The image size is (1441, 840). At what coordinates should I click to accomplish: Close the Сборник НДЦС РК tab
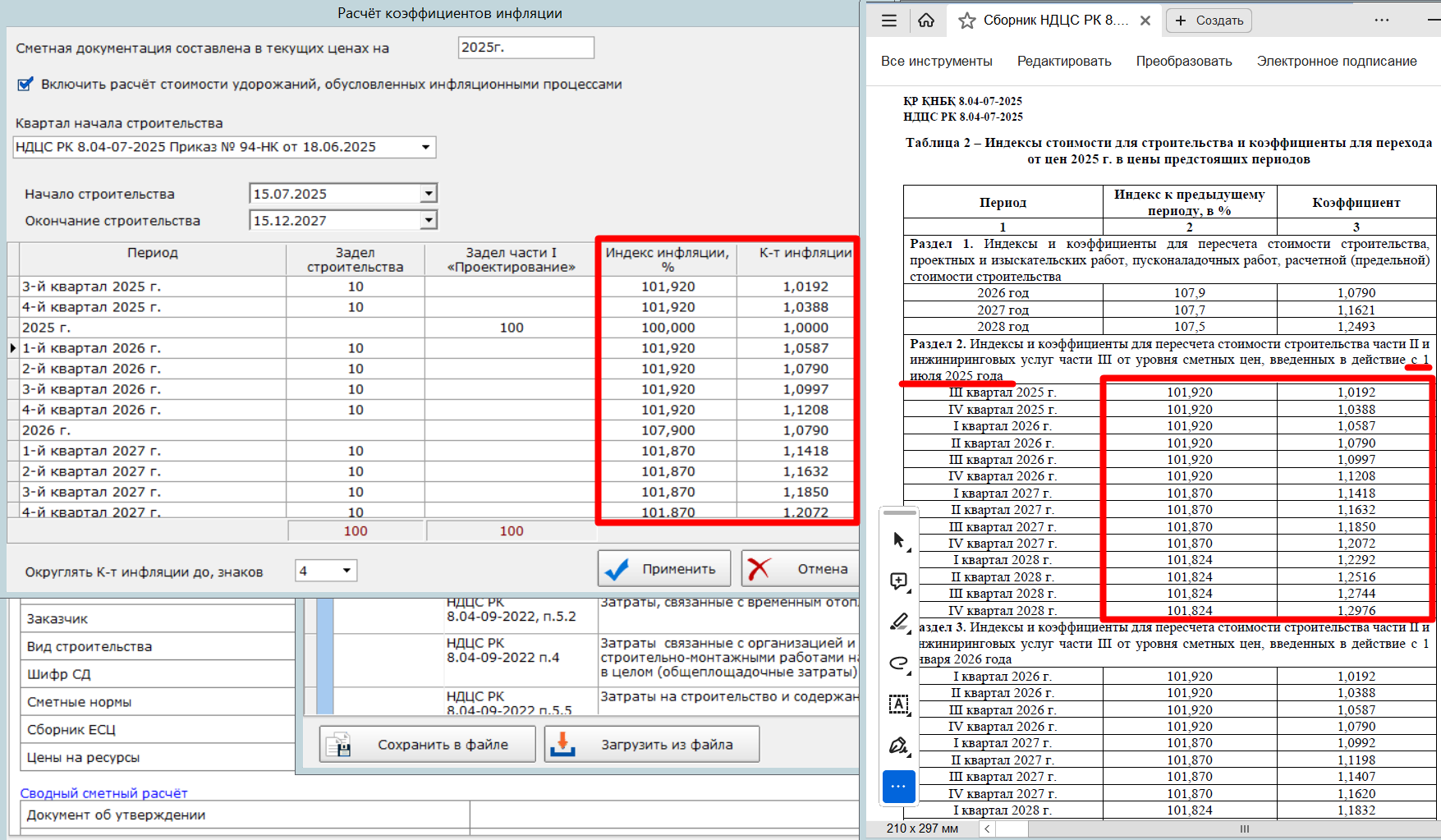pyautogui.click(x=1145, y=21)
